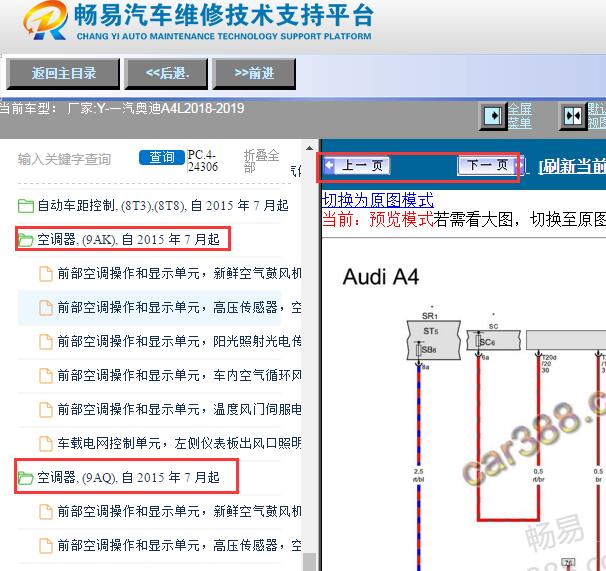Click the folder icon of 空调器 (9AK)
This screenshot has width=606, height=571.
pyautogui.click(x=26, y=240)
